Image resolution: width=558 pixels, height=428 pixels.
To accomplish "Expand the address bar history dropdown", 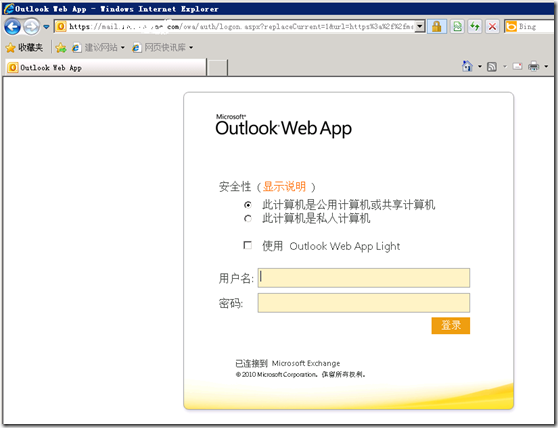I will (420, 26).
